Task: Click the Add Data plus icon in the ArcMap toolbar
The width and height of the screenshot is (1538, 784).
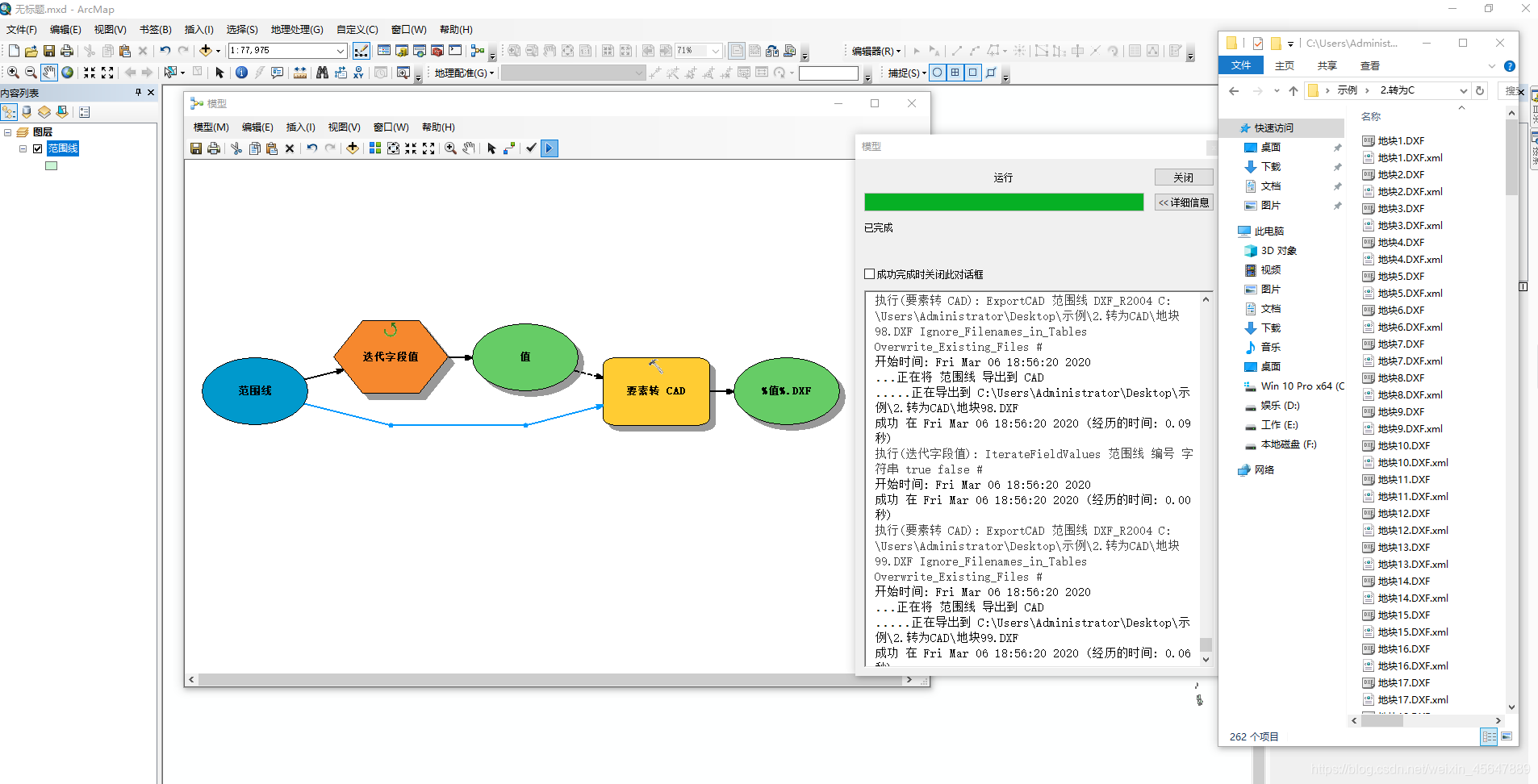Action: [x=207, y=51]
